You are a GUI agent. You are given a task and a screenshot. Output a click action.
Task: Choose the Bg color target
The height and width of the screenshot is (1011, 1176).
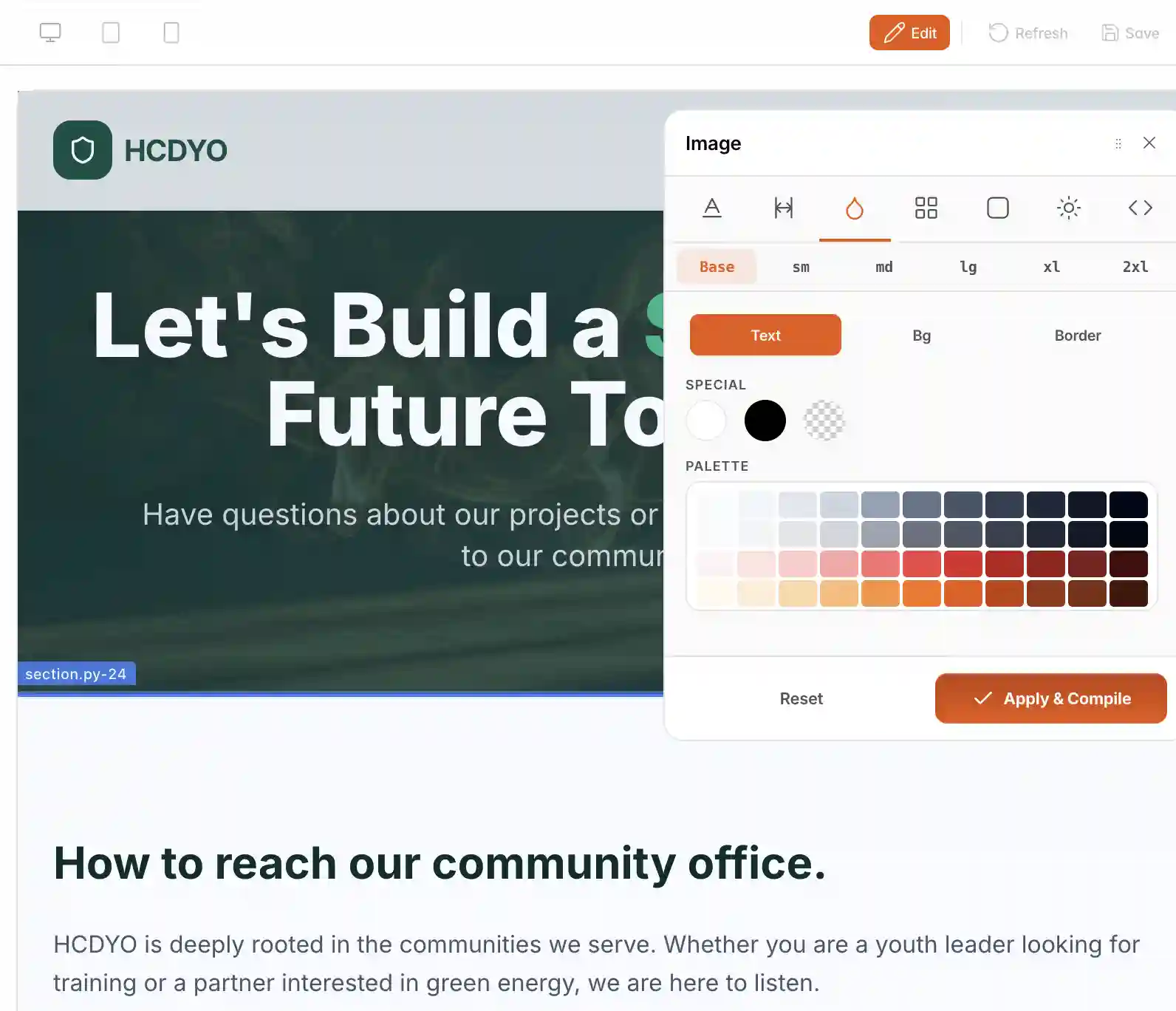click(x=922, y=335)
